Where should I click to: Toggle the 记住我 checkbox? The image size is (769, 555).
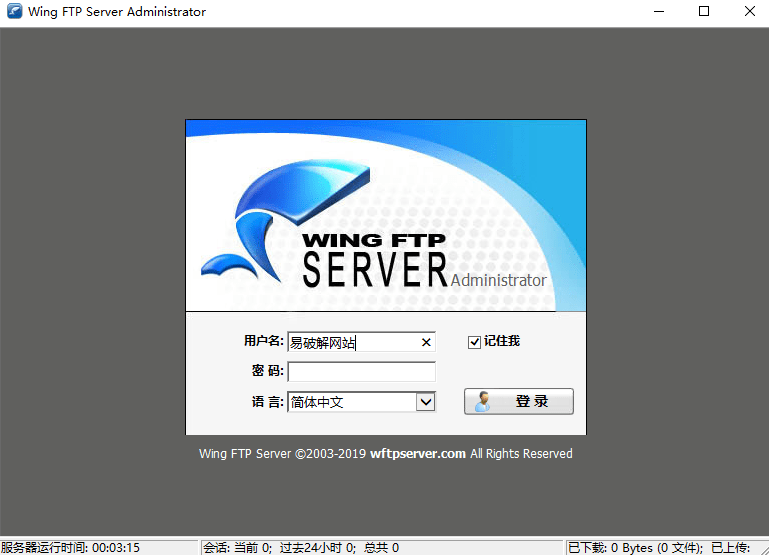[x=474, y=342]
